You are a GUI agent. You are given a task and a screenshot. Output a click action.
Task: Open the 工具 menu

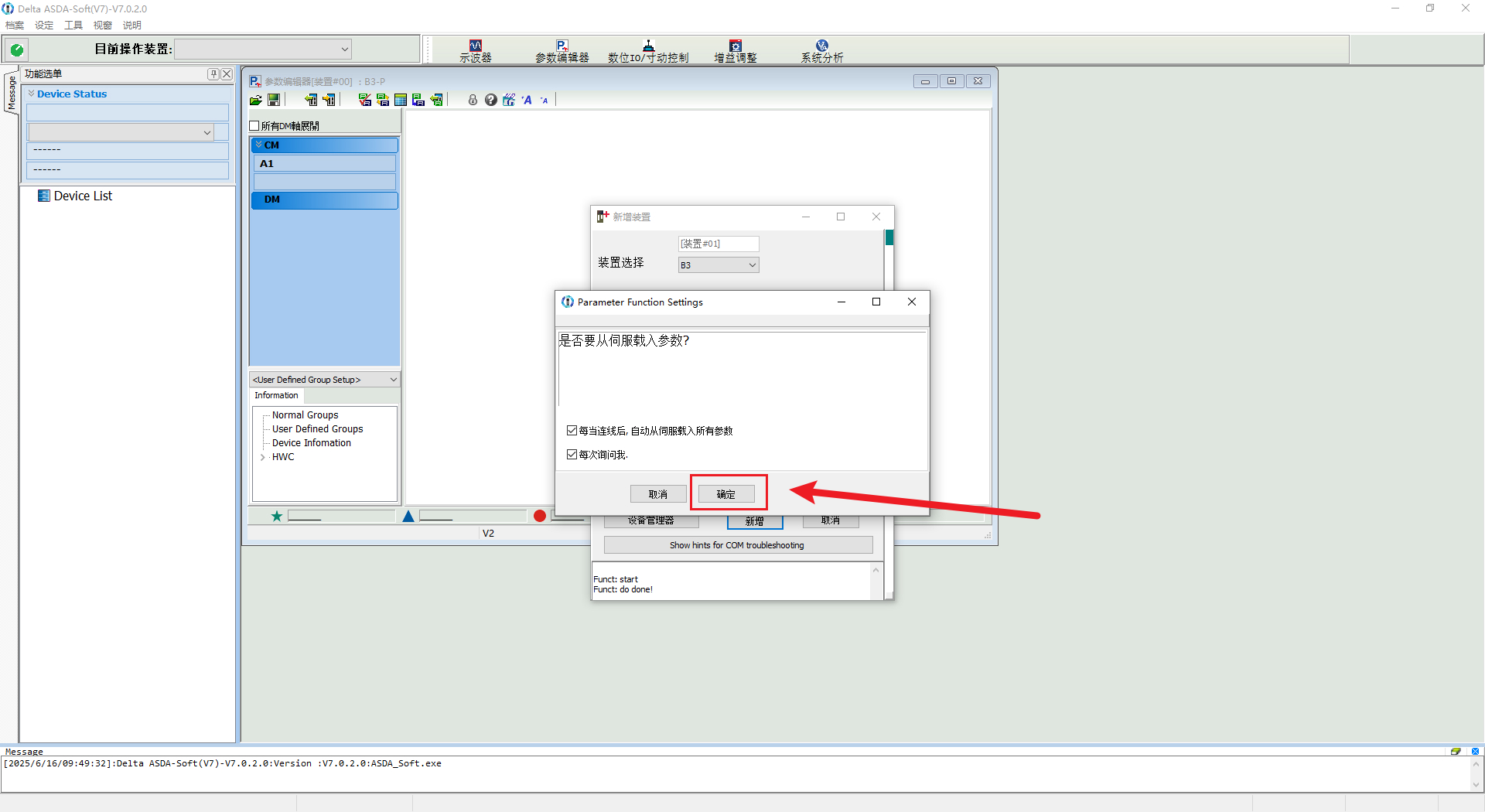(x=73, y=26)
